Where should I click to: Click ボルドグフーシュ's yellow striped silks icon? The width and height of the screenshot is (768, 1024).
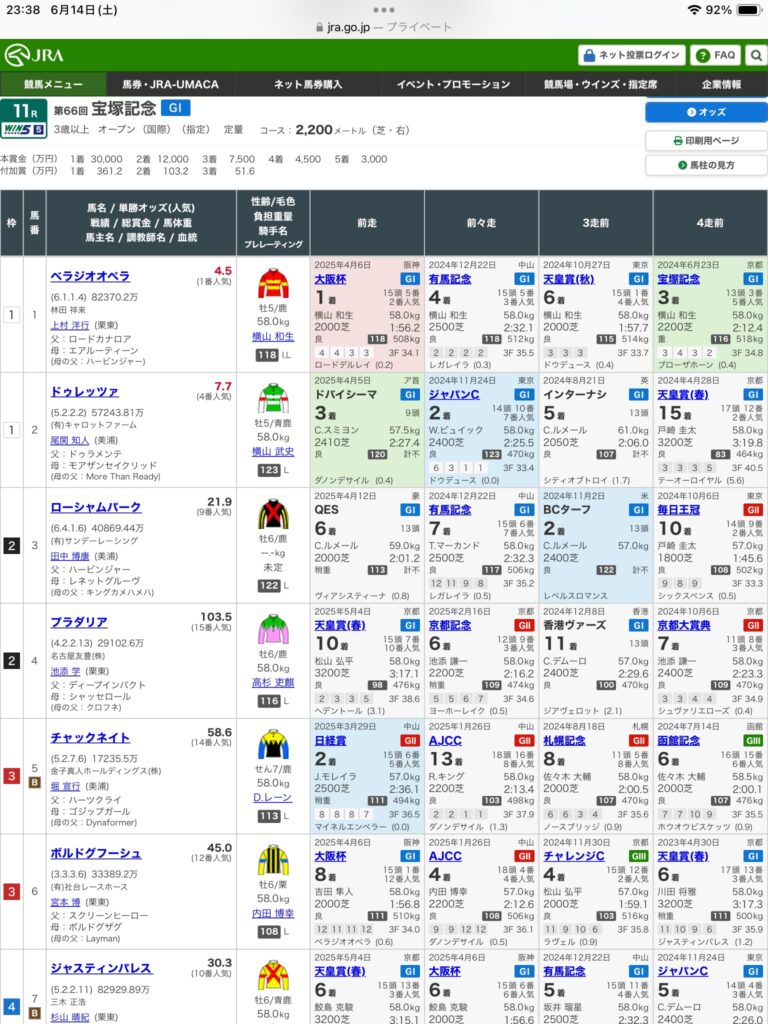[x=273, y=859]
